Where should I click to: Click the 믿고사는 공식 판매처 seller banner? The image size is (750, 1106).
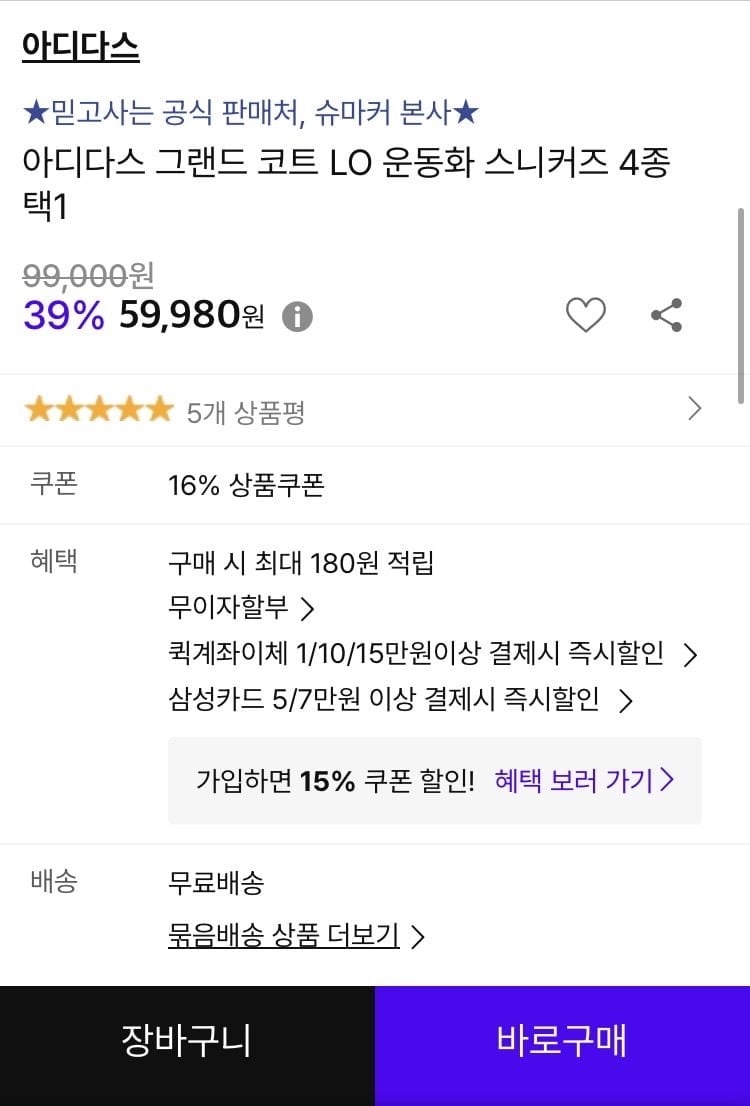point(250,112)
